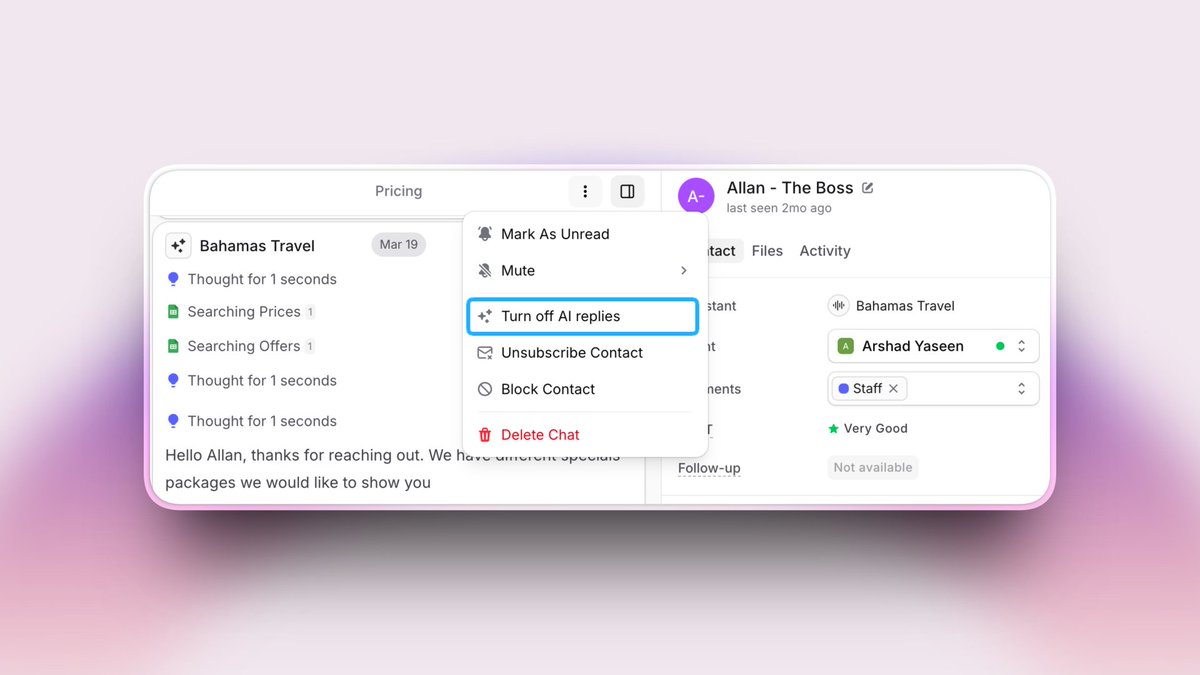The width and height of the screenshot is (1200, 675).
Task: Open the three-dot more options menu
Action: [x=585, y=191]
